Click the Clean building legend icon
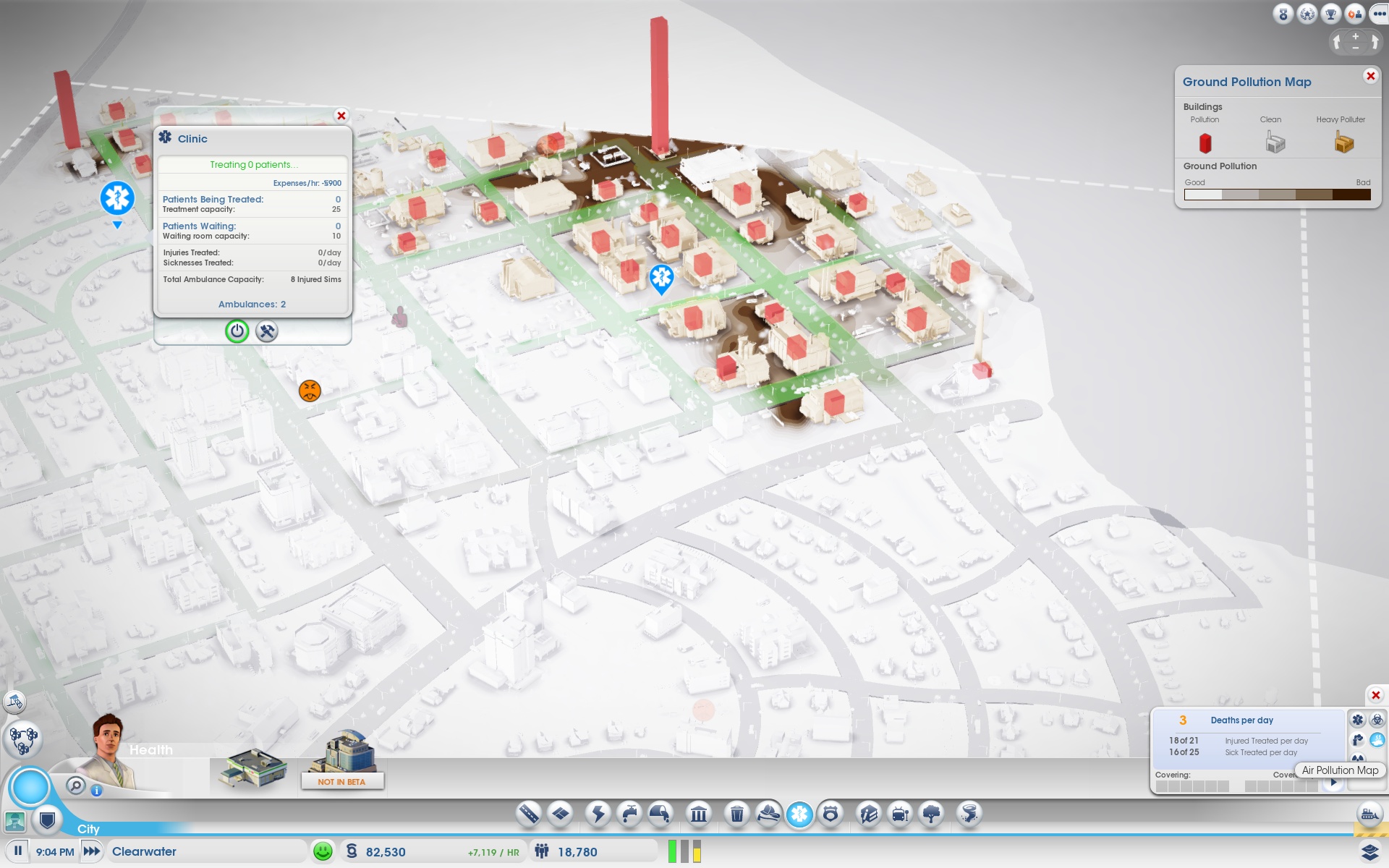This screenshot has height=868, width=1389. click(x=1275, y=142)
